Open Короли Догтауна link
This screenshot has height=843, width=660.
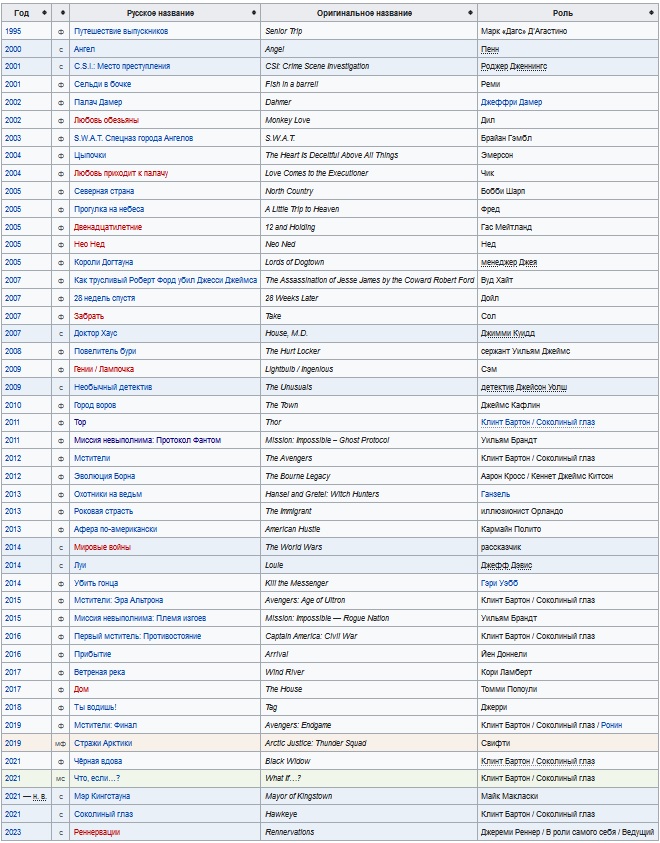[103, 262]
